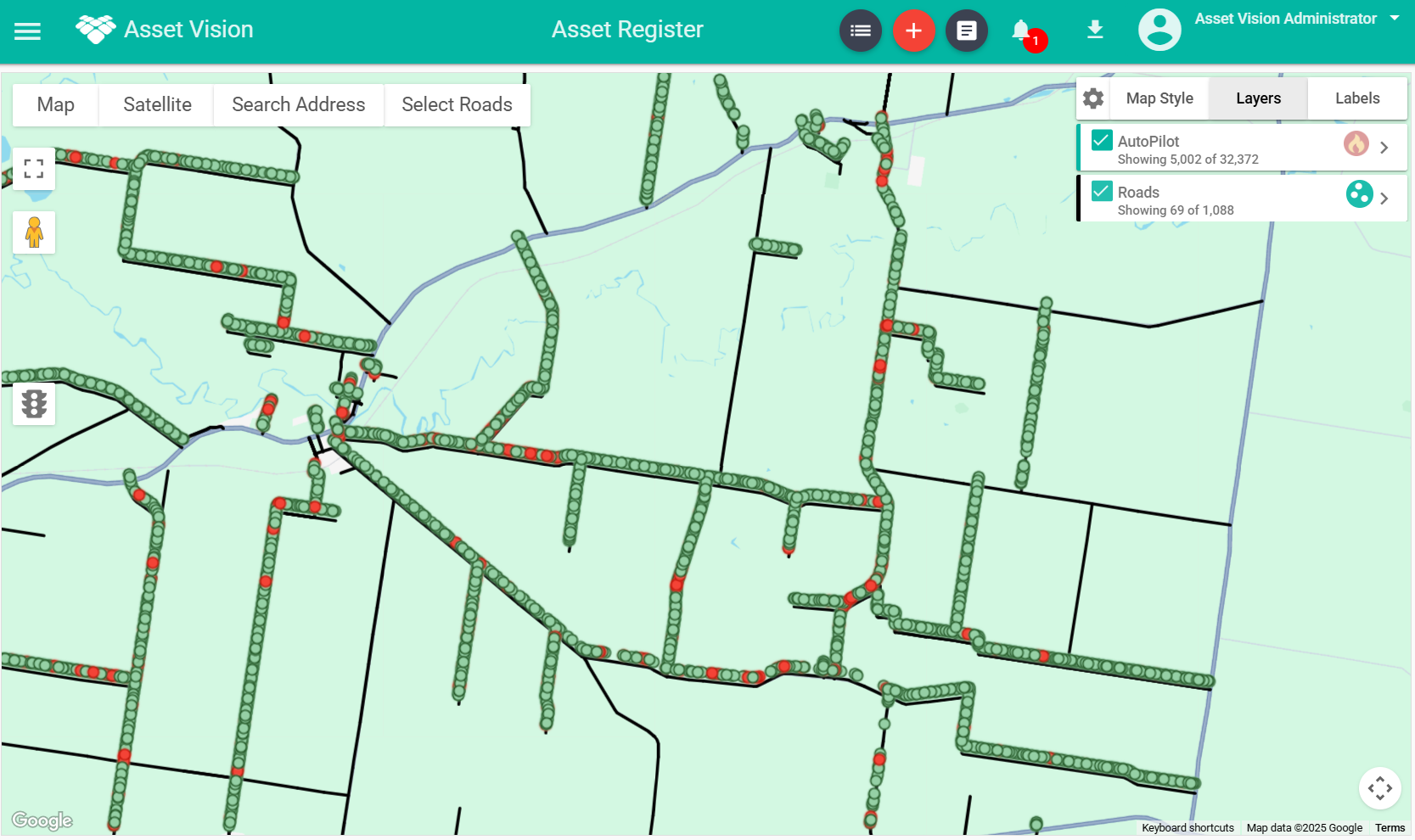
Task: Switch to the Labels tab
Action: [1356, 98]
